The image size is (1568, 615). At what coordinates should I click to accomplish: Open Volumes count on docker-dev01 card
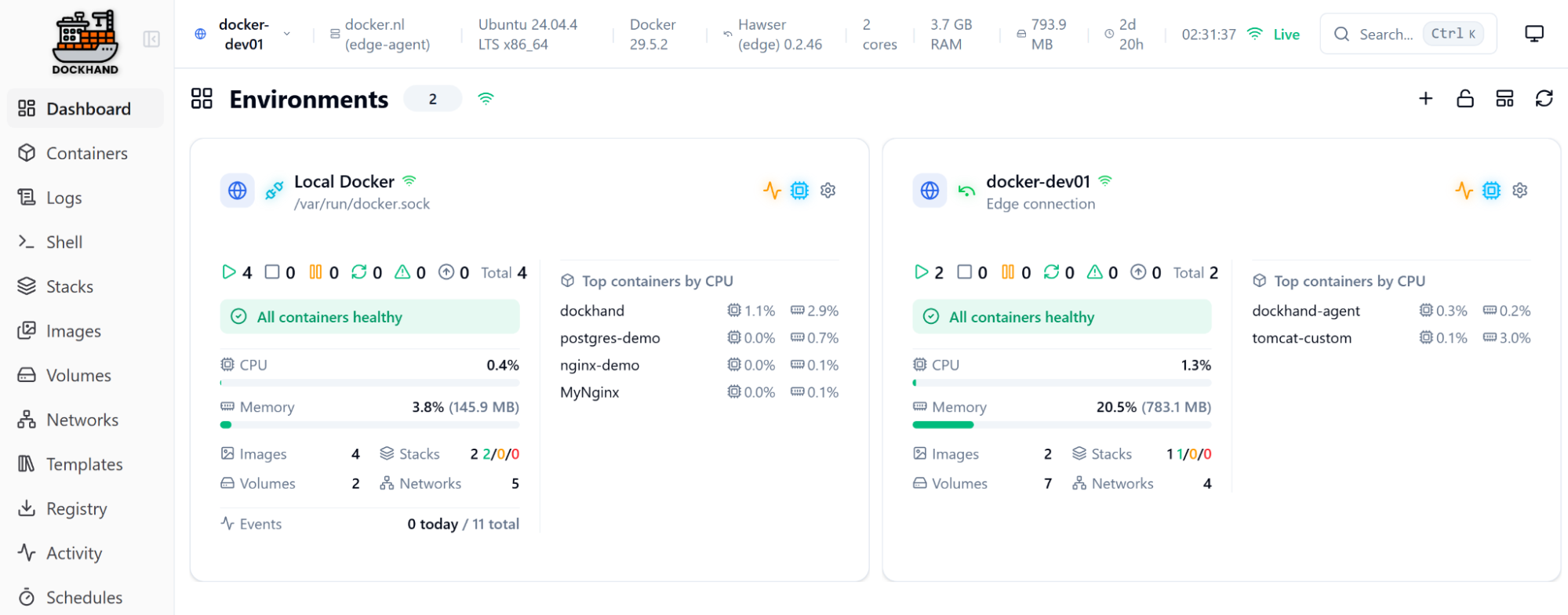click(x=982, y=483)
